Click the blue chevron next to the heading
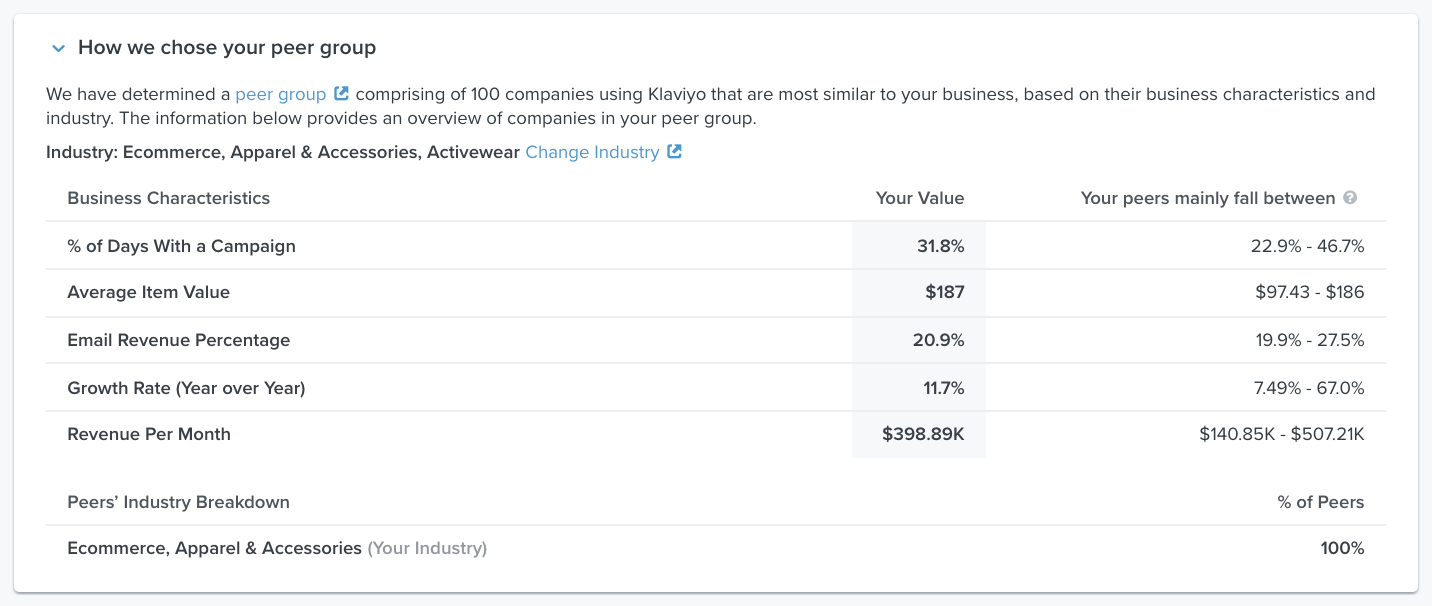This screenshot has height=606, width=1432. tap(57, 47)
